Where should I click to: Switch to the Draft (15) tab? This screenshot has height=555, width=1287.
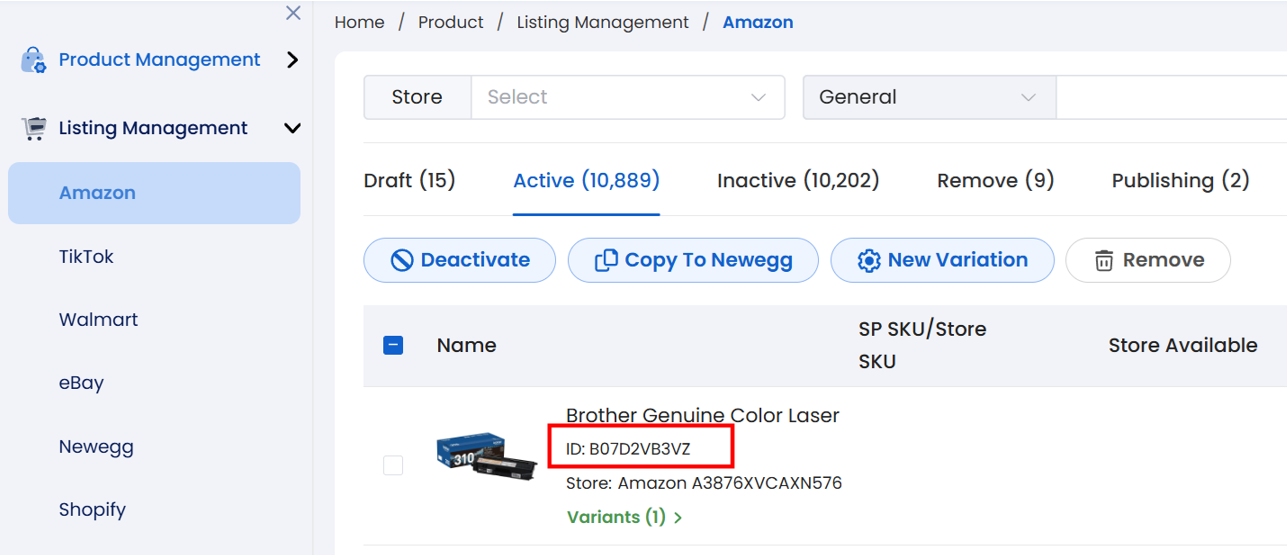point(410,181)
